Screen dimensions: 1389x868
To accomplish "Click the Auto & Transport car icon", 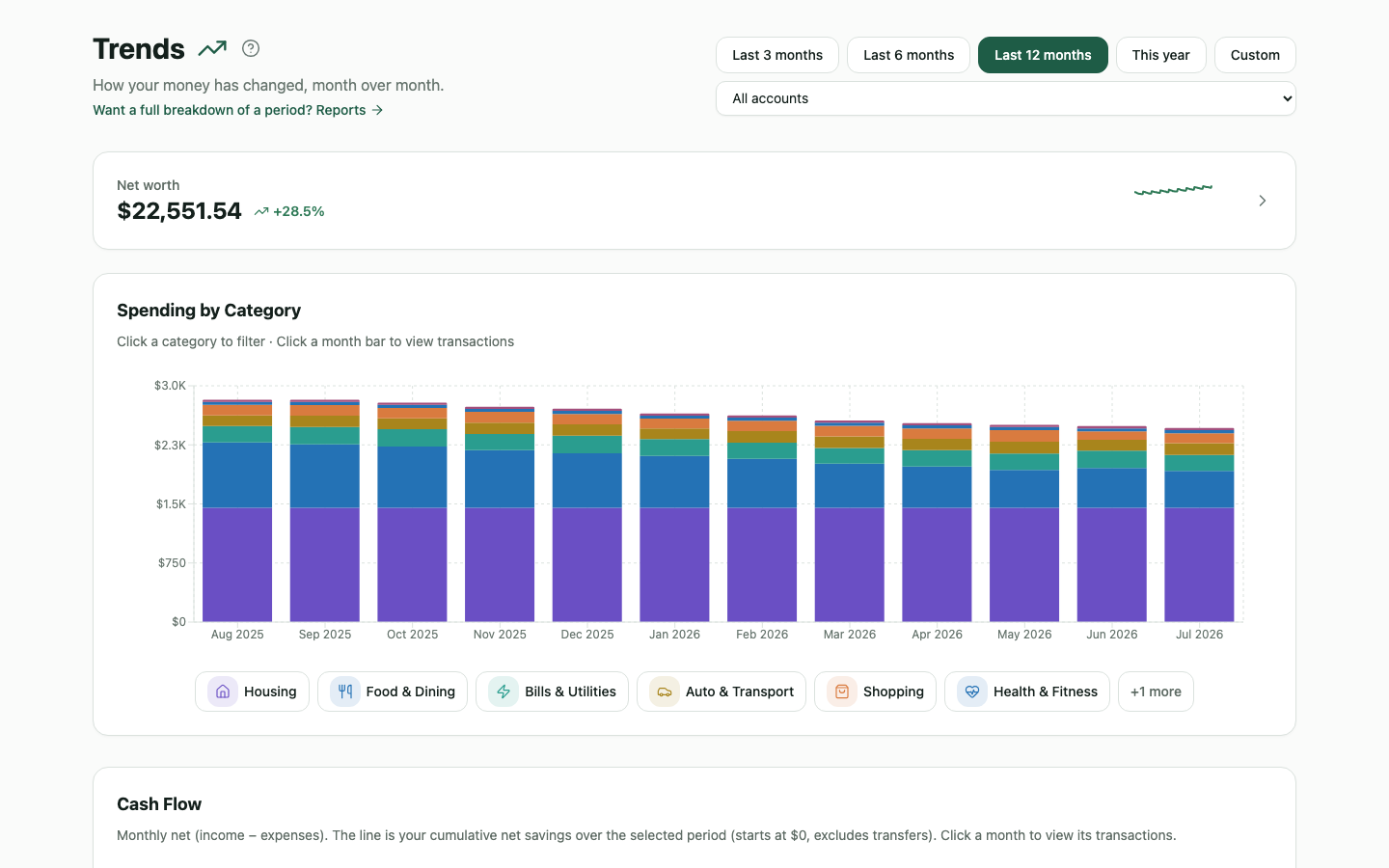I will click(x=665, y=692).
